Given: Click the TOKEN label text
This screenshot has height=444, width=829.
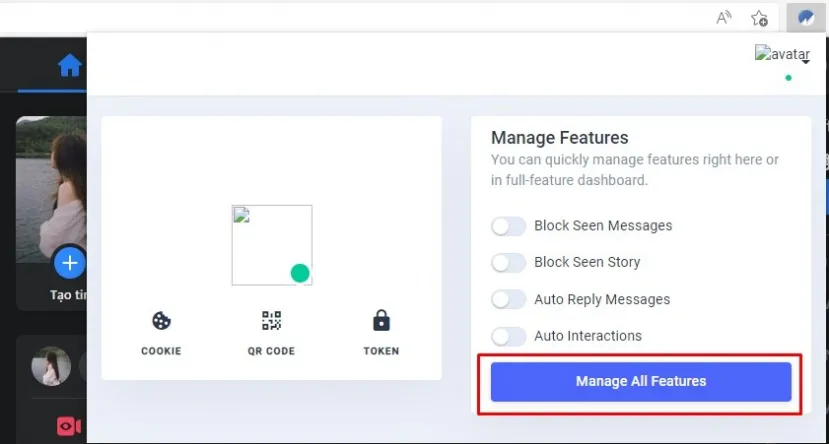Looking at the screenshot, I should (381, 351).
